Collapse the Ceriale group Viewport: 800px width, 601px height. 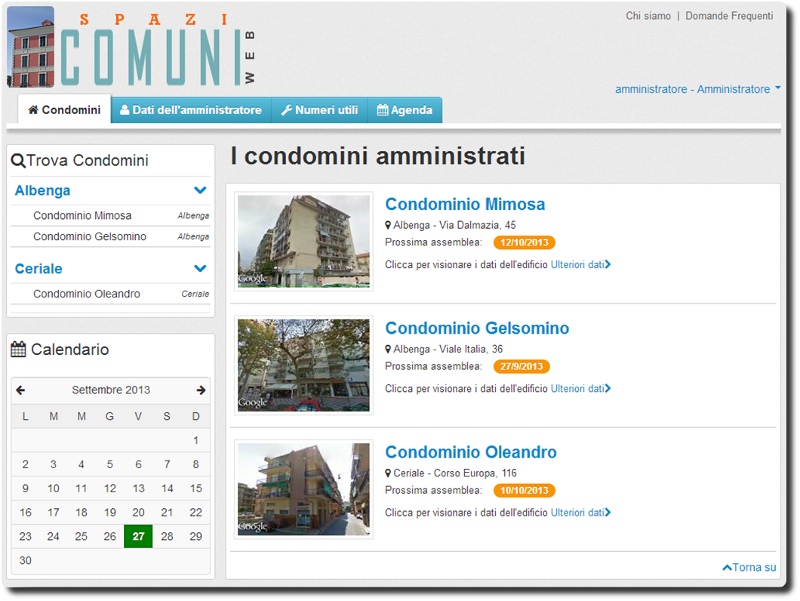pyautogui.click(x=200, y=268)
